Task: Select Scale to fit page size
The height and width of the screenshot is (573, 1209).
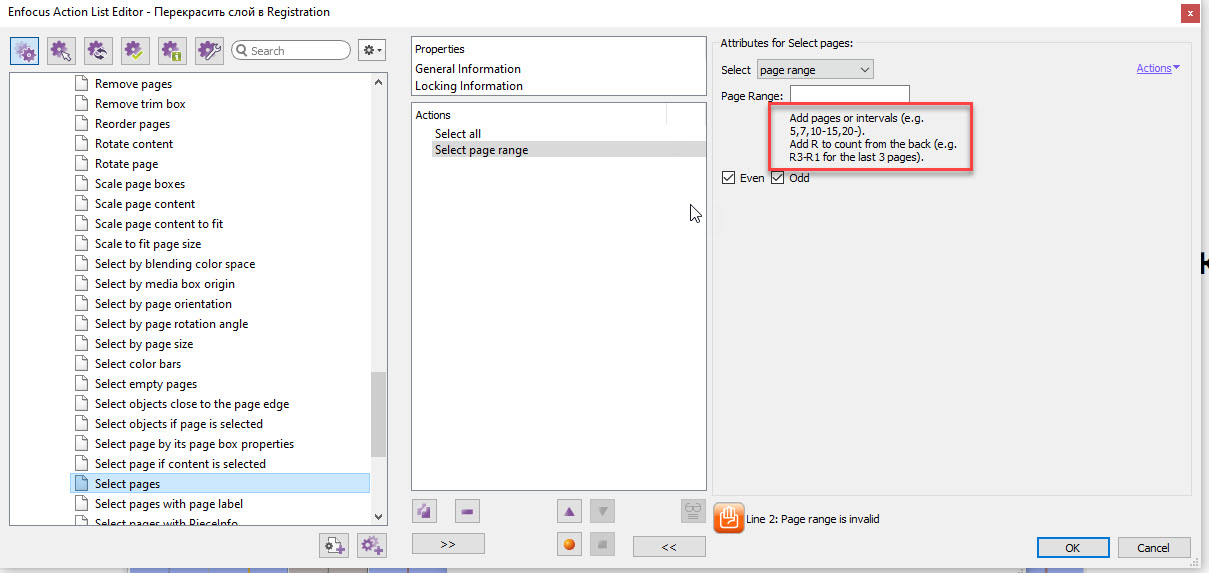Action: tap(148, 244)
